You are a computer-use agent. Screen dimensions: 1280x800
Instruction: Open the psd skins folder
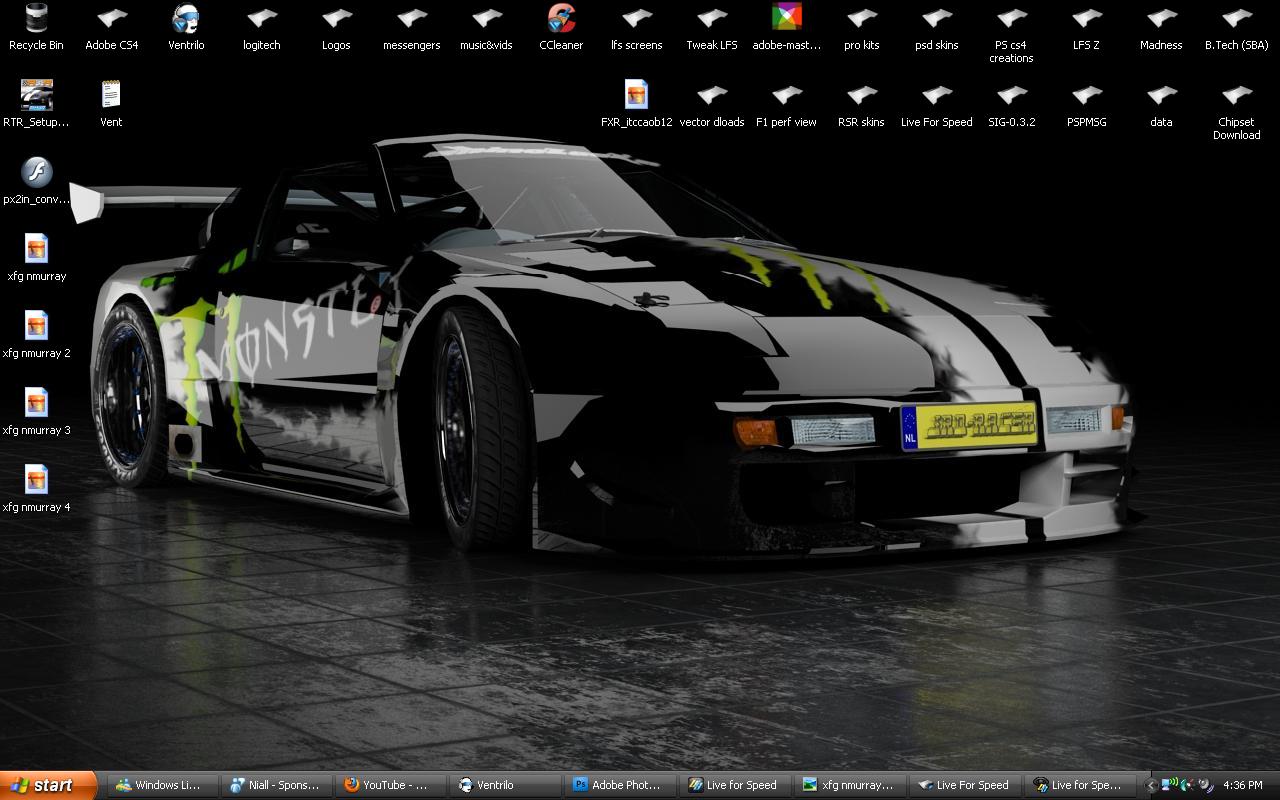click(x=936, y=27)
